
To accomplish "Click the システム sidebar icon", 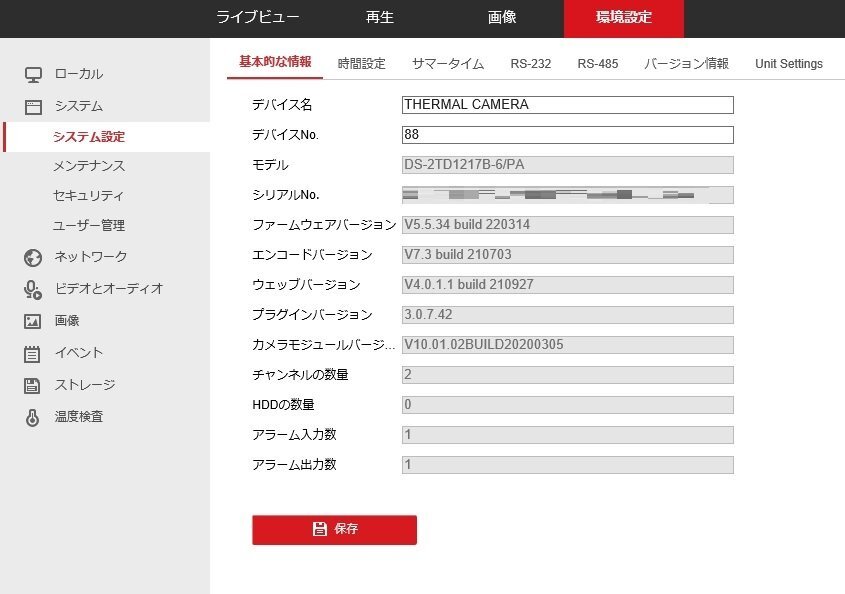I will tap(31, 105).
